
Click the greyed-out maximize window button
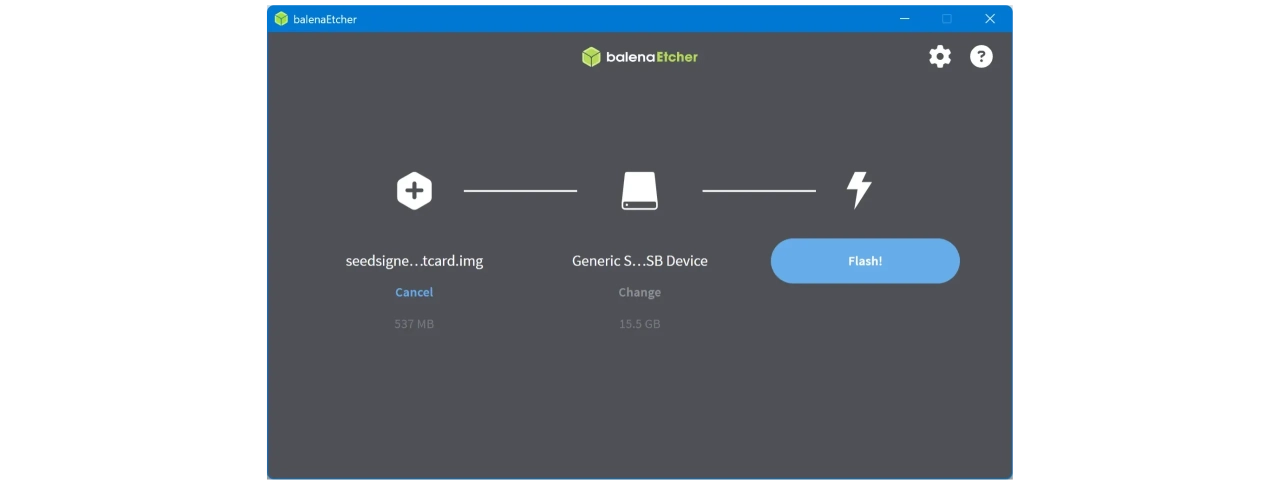(x=947, y=19)
